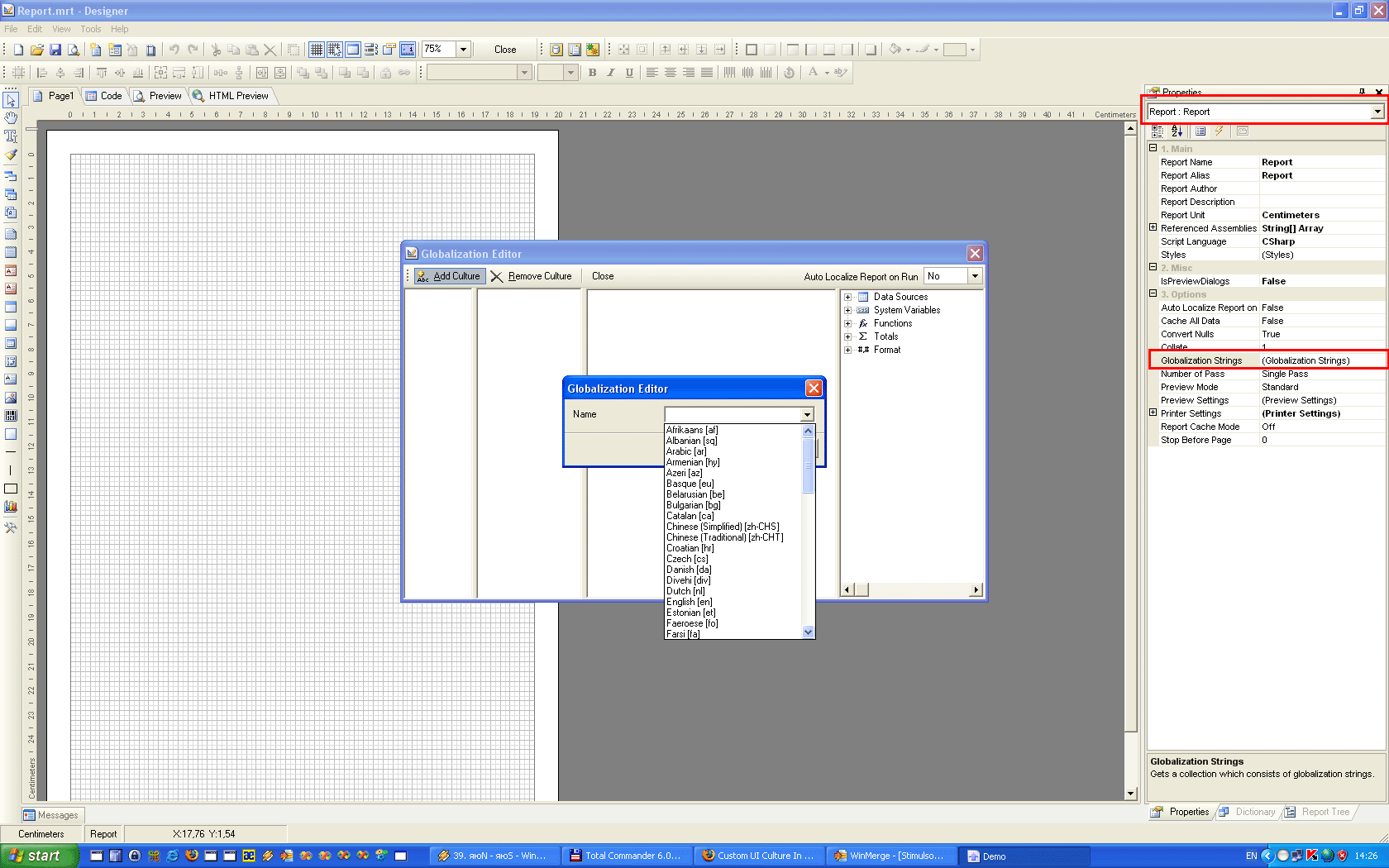Select Globalization Strings property row
Screen dimensions: 1389x868
(x=1267, y=360)
